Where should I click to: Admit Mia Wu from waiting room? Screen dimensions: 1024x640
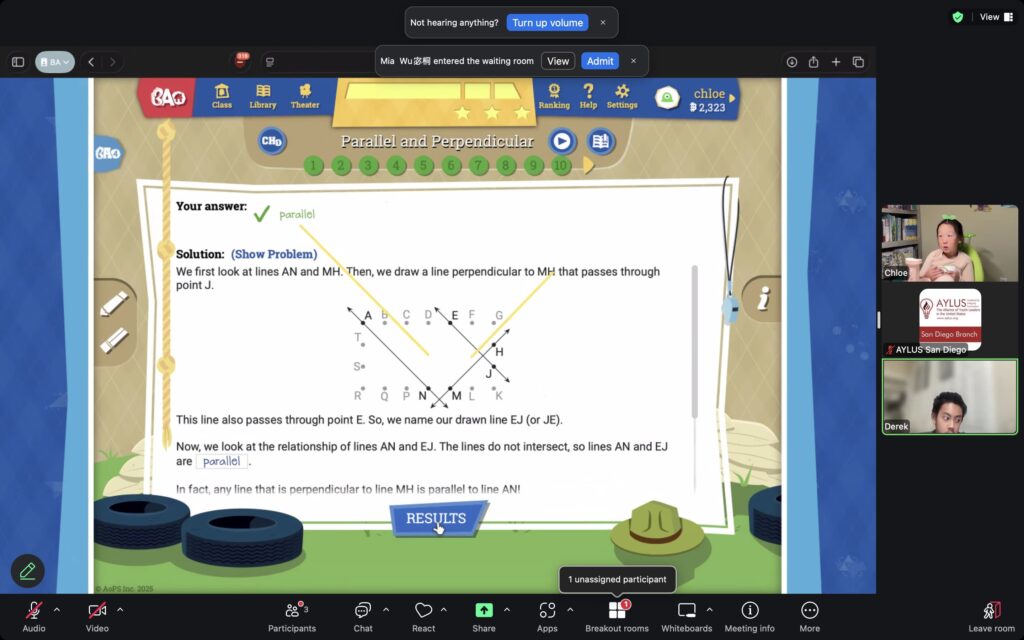(x=600, y=61)
